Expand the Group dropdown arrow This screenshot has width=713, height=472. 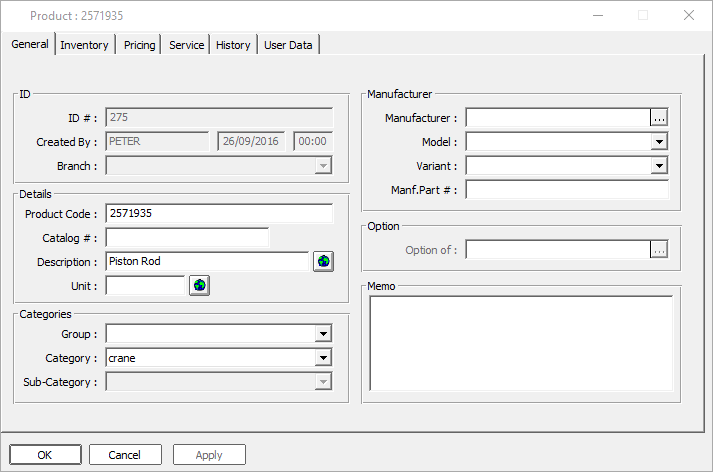point(323,334)
